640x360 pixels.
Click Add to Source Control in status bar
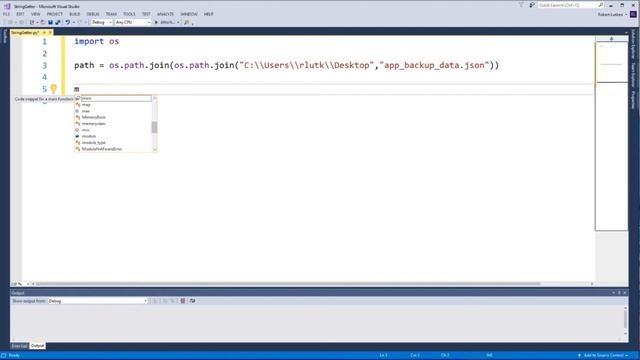click(603, 356)
